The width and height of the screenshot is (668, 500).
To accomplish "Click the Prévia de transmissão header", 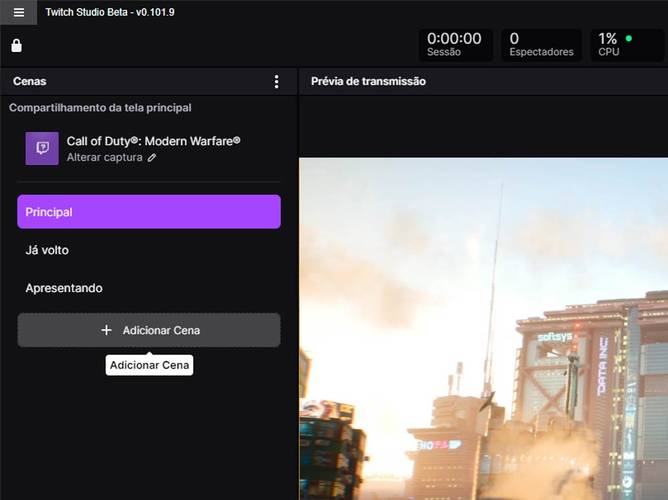I will tap(368, 81).
